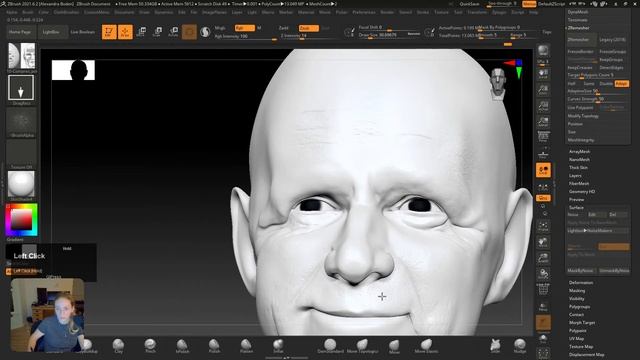Activate the Draw mode button
The width and height of the screenshot is (640, 360).
125,32
